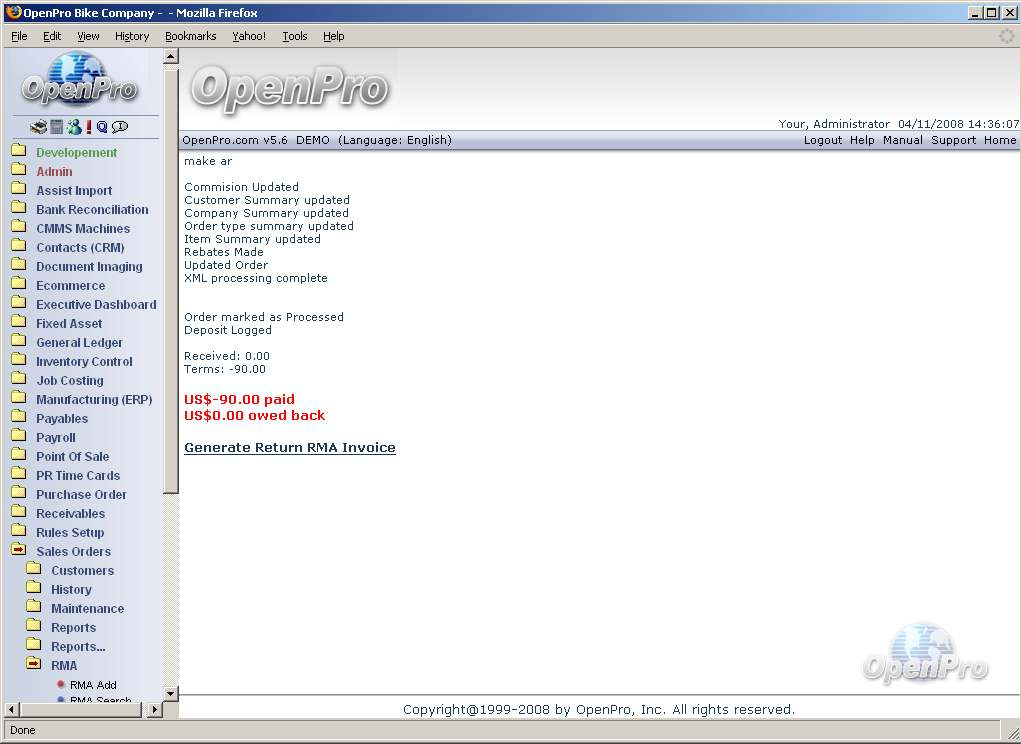
Task: Open the Tools menu
Action: (x=295, y=36)
